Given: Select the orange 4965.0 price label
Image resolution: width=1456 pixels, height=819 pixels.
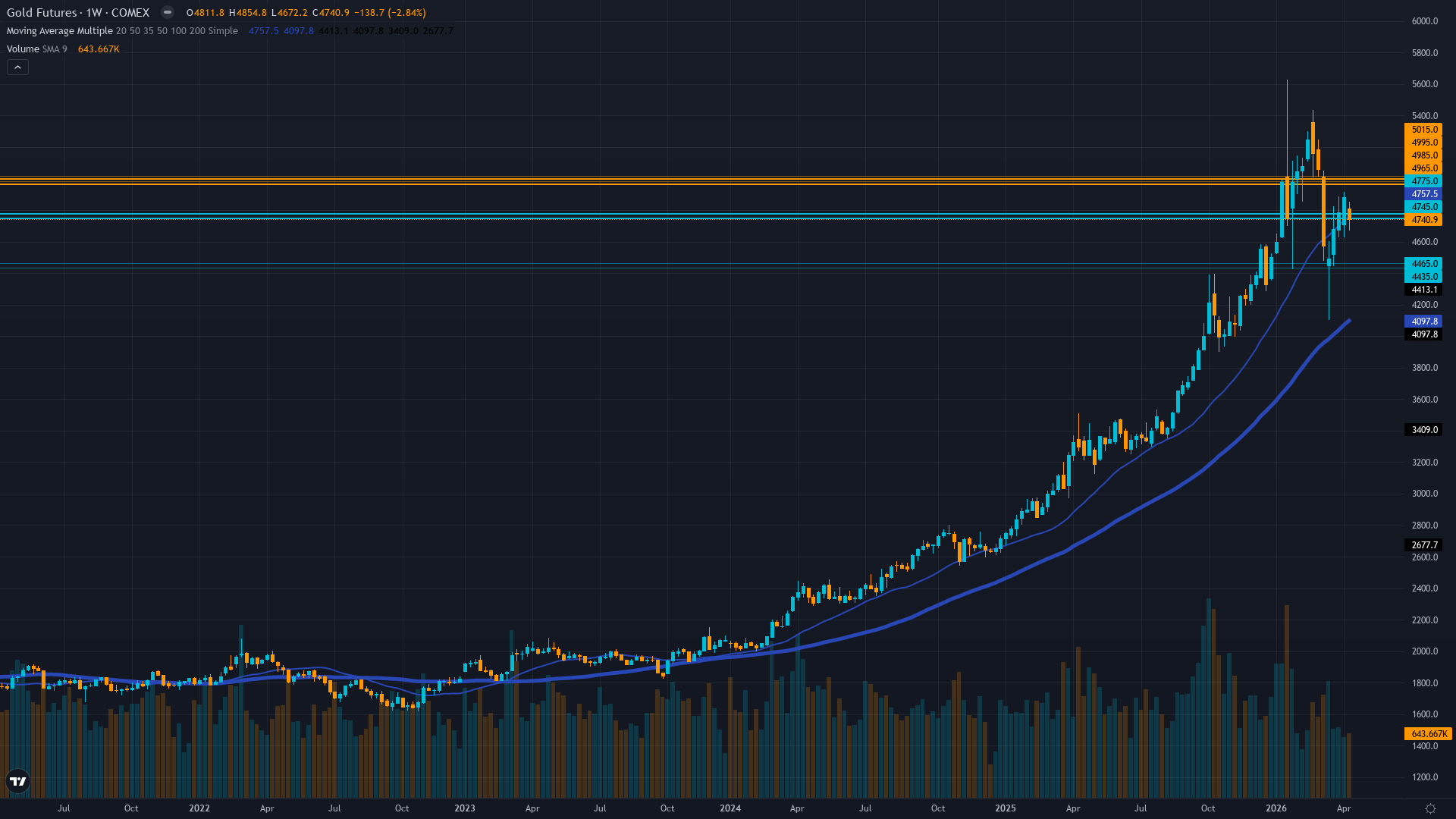Looking at the screenshot, I should [1423, 168].
